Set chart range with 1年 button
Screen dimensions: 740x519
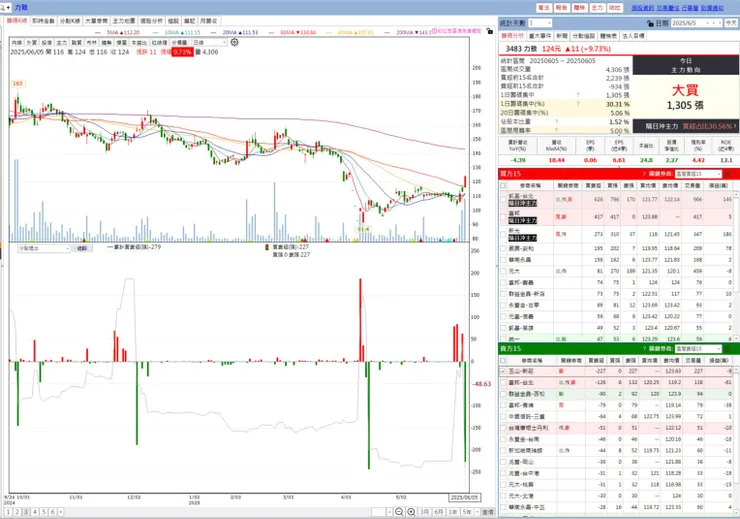(453, 512)
